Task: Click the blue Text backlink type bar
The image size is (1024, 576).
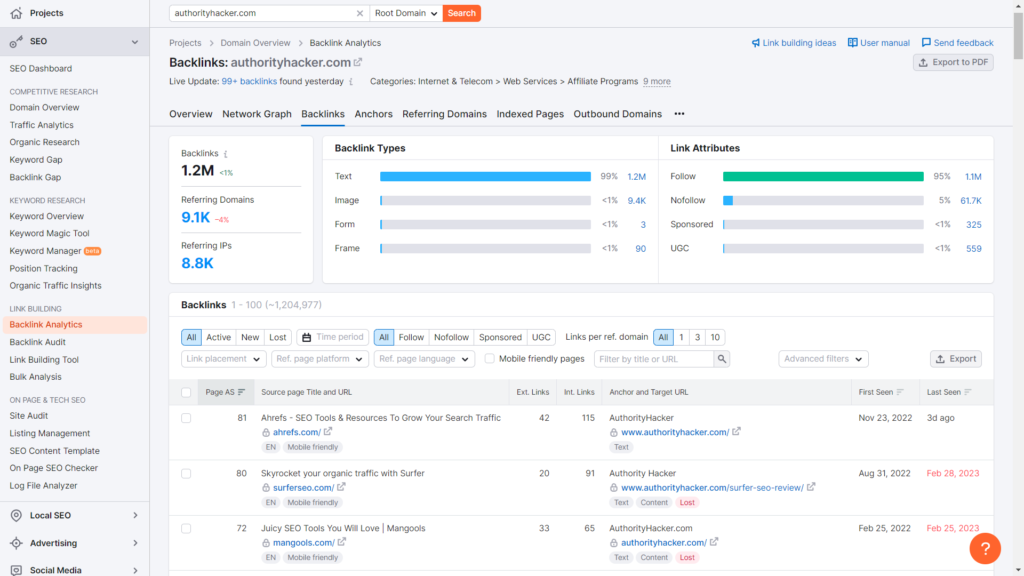Action: 485,176
